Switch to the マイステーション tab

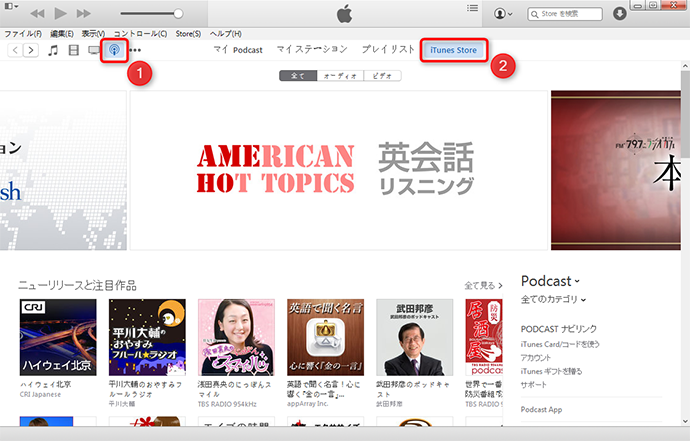(x=312, y=49)
